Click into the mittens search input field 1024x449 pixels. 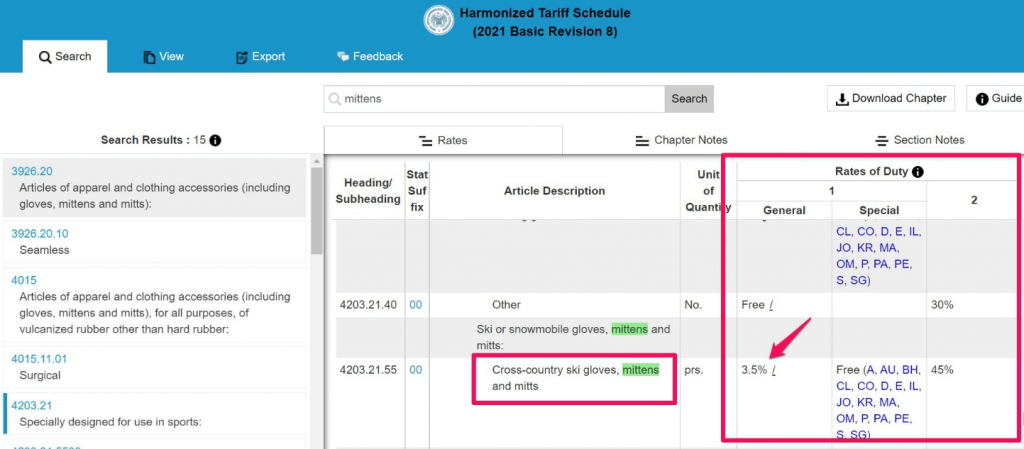pos(494,99)
